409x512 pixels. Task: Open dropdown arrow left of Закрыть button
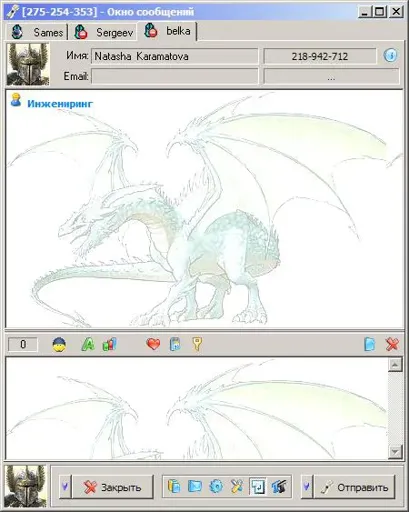point(65,487)
